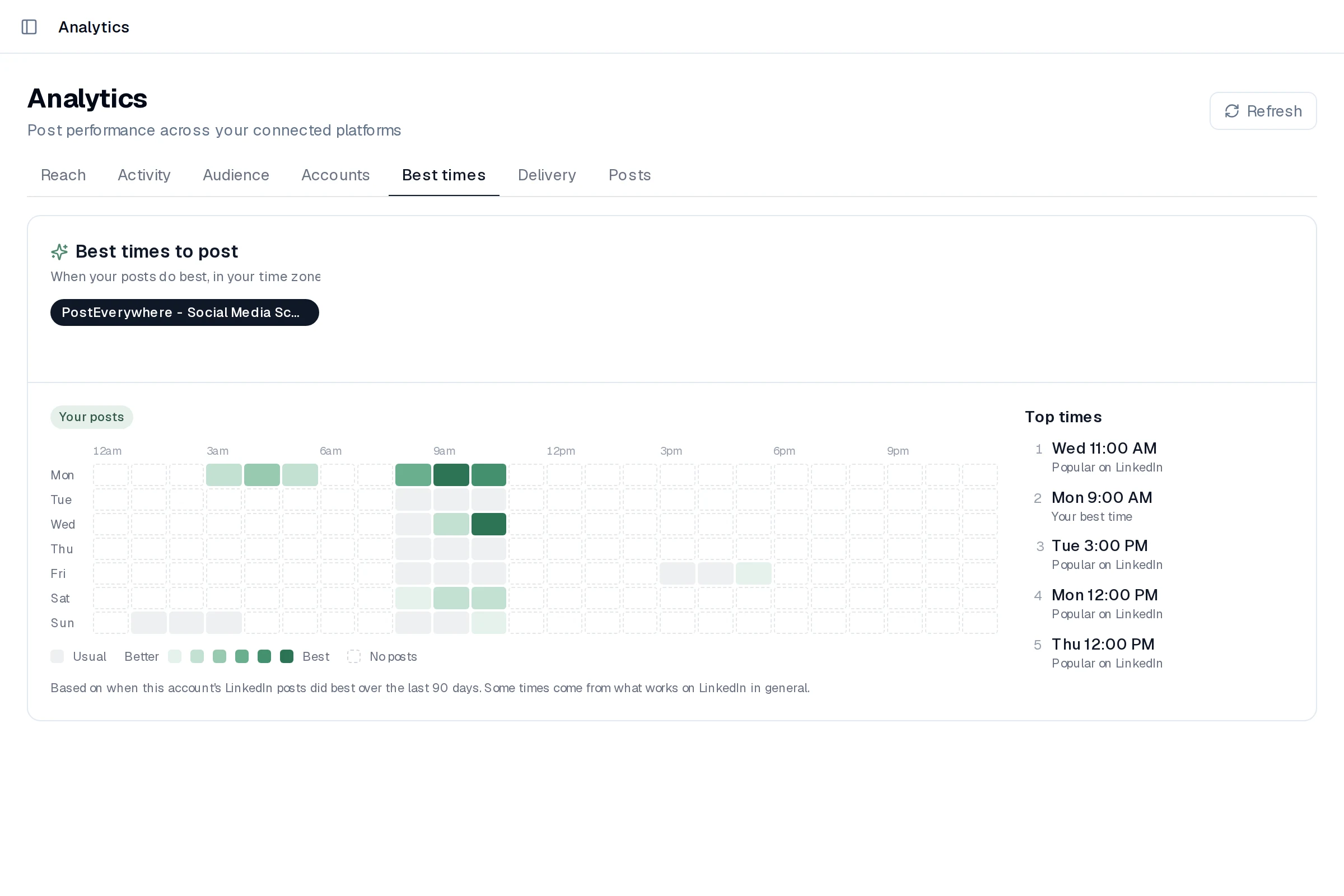This screenshot has height=896, width=1344.
Task: Click the 9am column header
Action: pyautogui.click(x=444, y=451)
